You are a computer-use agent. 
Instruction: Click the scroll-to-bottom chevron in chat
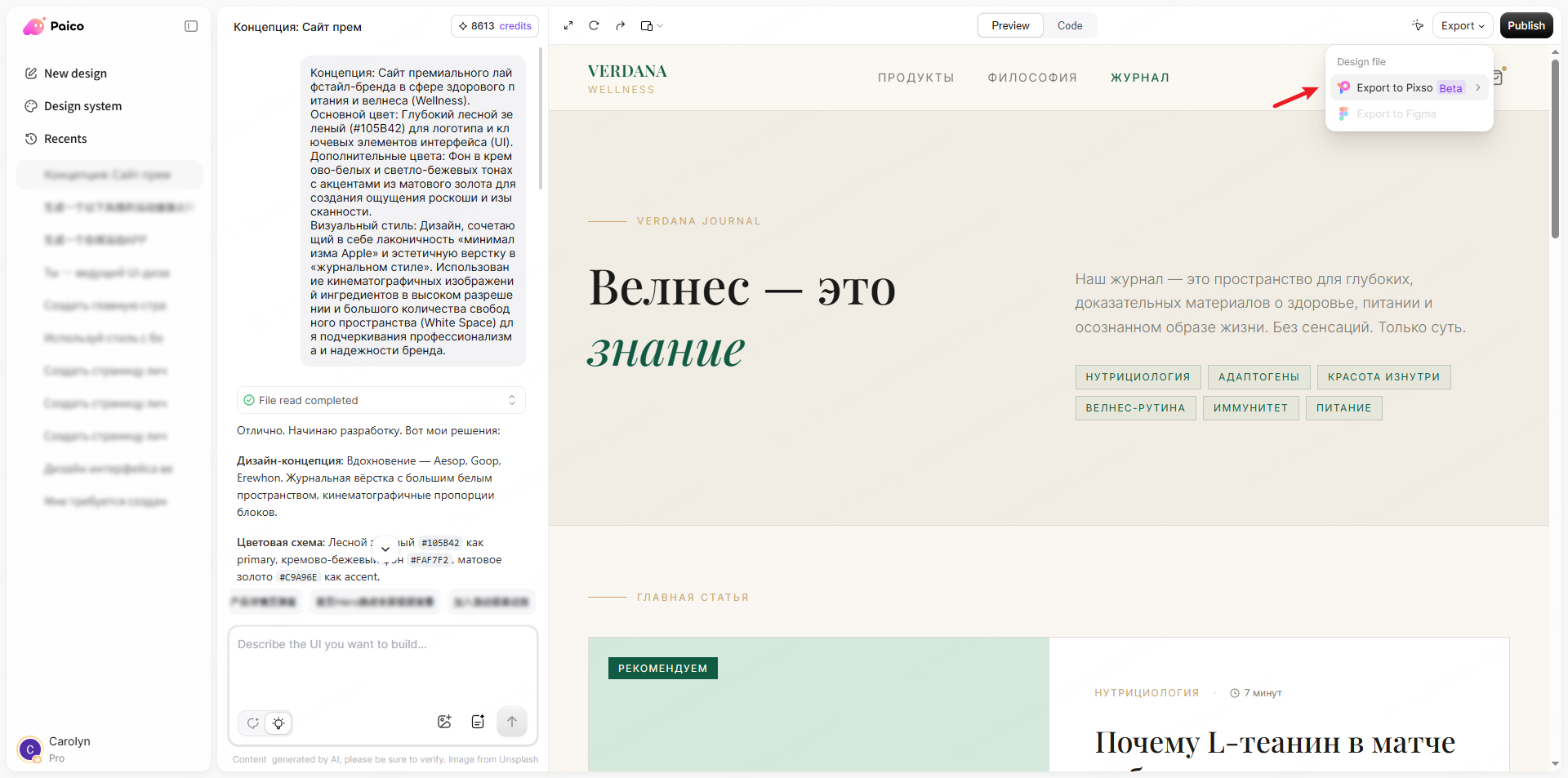click(x=385, y=549)
